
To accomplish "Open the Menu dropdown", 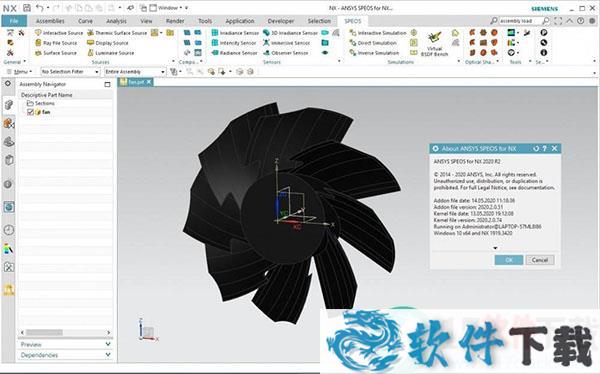I will tap(19, 72).
